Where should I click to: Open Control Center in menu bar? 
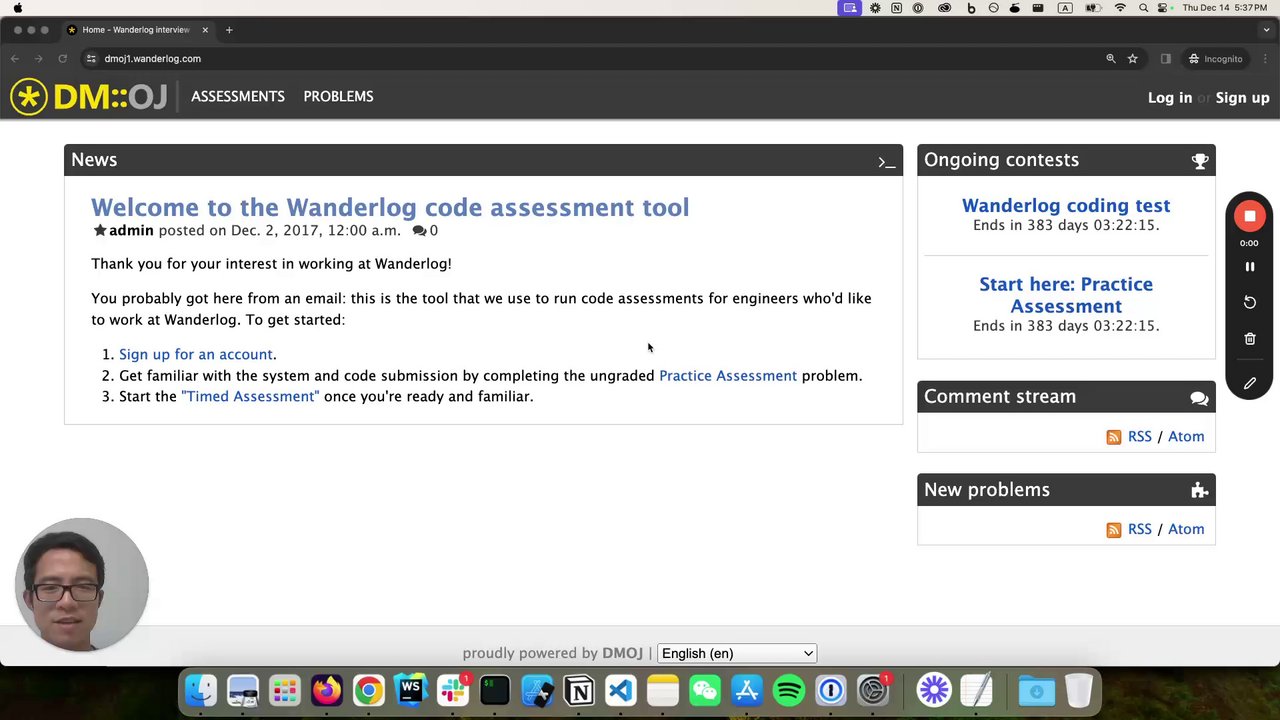[x=1163, y=8]
